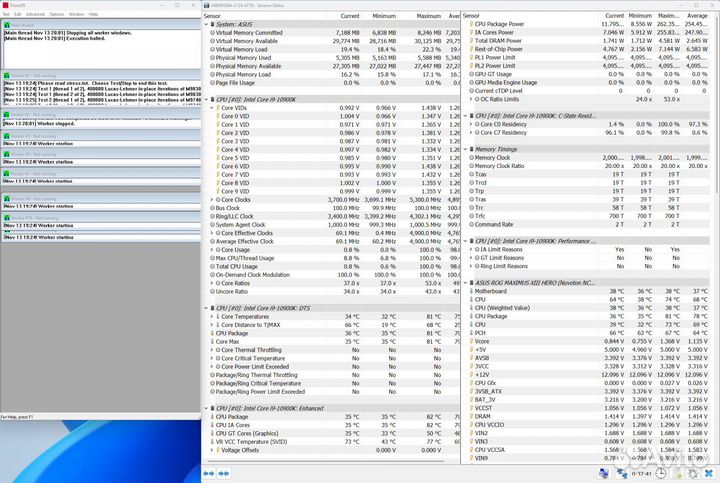
Task: Reset elapsed time with clock icon
Action: pos(660,473)
